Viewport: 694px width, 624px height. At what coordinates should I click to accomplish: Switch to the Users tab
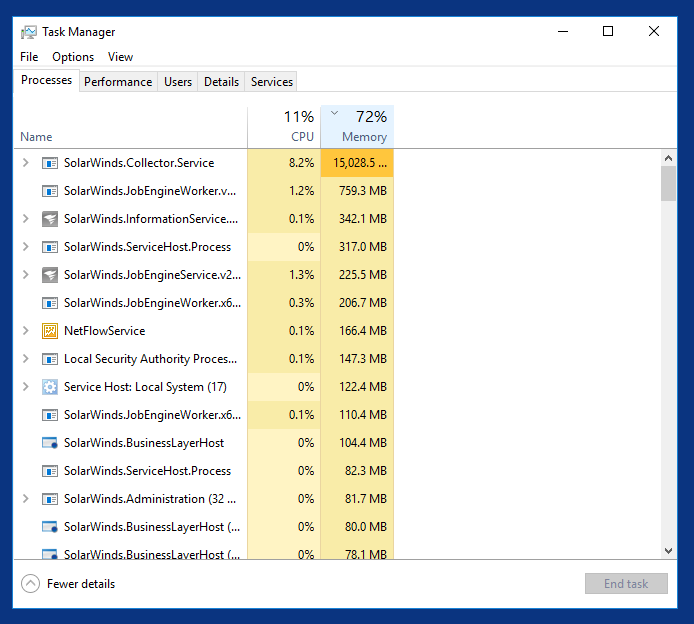(x=178, y=82)
